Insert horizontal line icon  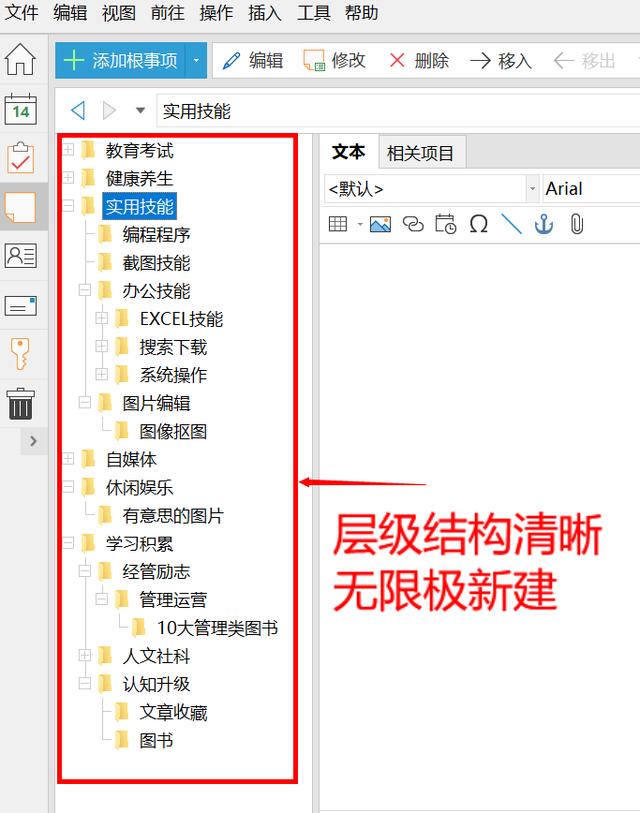pyautogui.click(x=511, y=224)
